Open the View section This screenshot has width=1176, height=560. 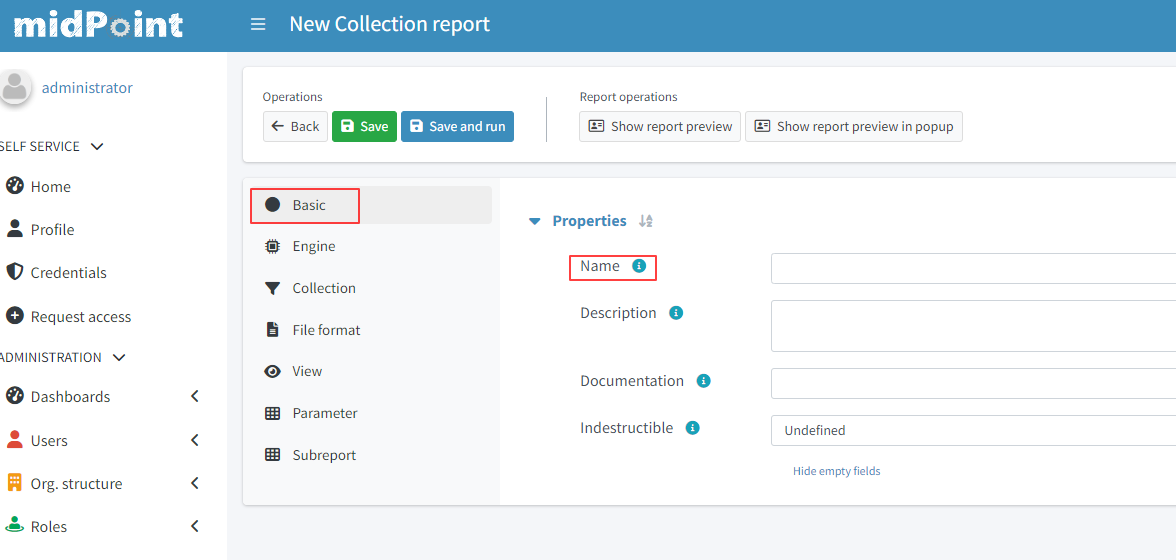click(x=306, y=371)
